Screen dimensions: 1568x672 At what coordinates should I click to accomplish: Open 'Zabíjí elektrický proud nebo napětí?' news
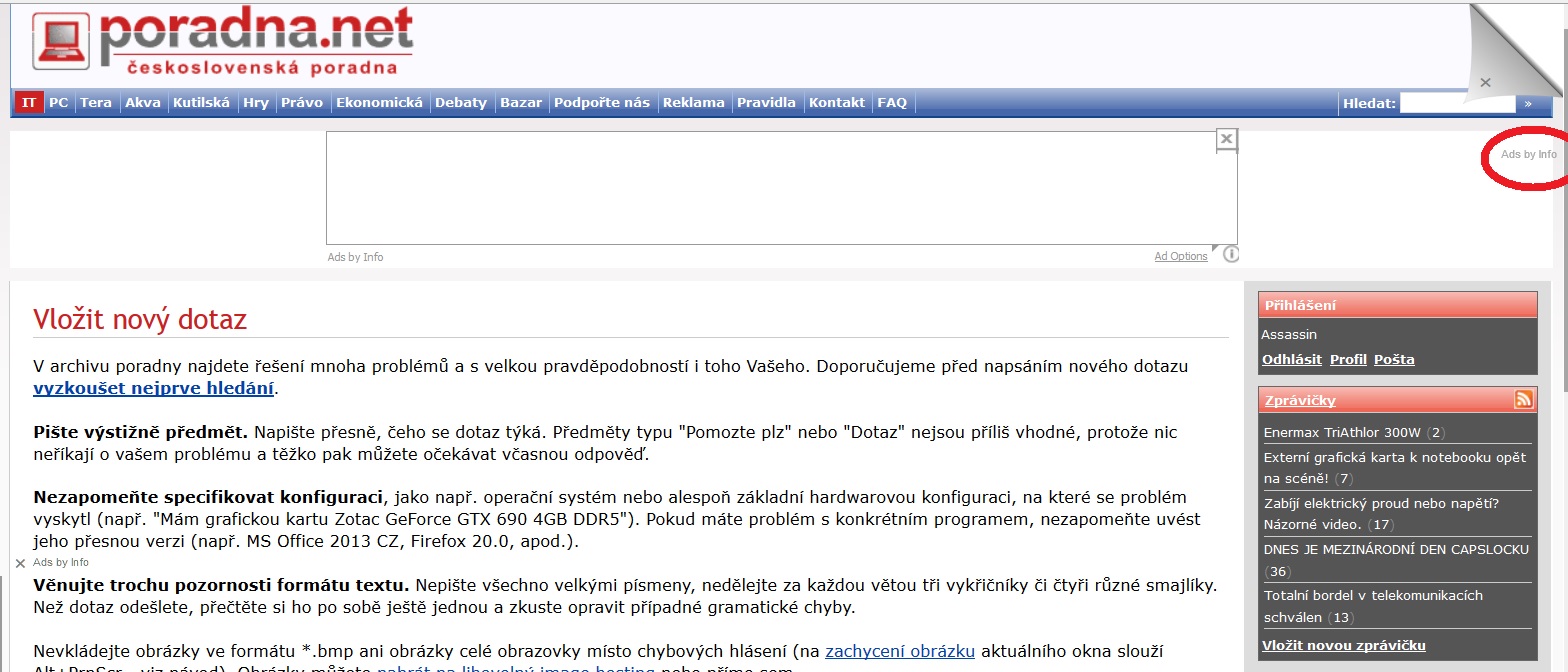tap(1381, 513)
